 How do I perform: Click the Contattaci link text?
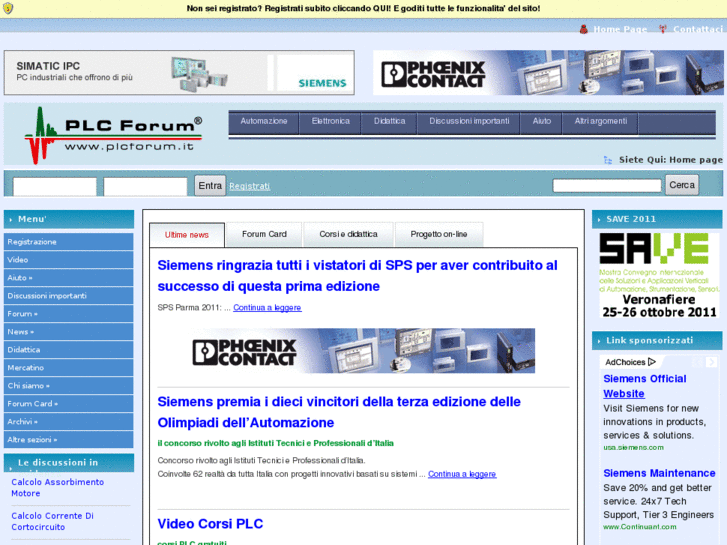pos(698,29)
